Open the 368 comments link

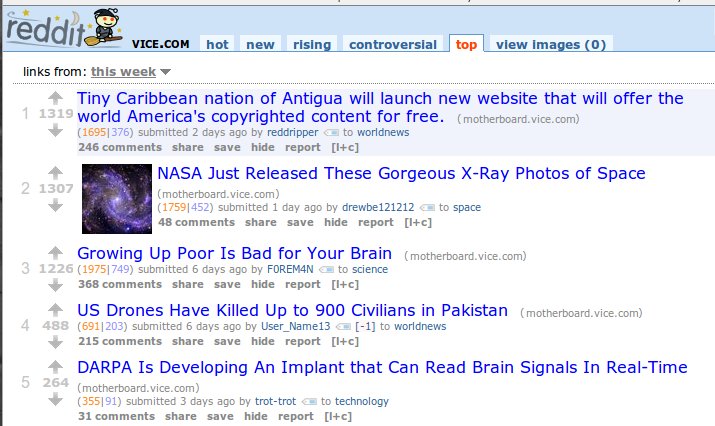coord(120,284)
